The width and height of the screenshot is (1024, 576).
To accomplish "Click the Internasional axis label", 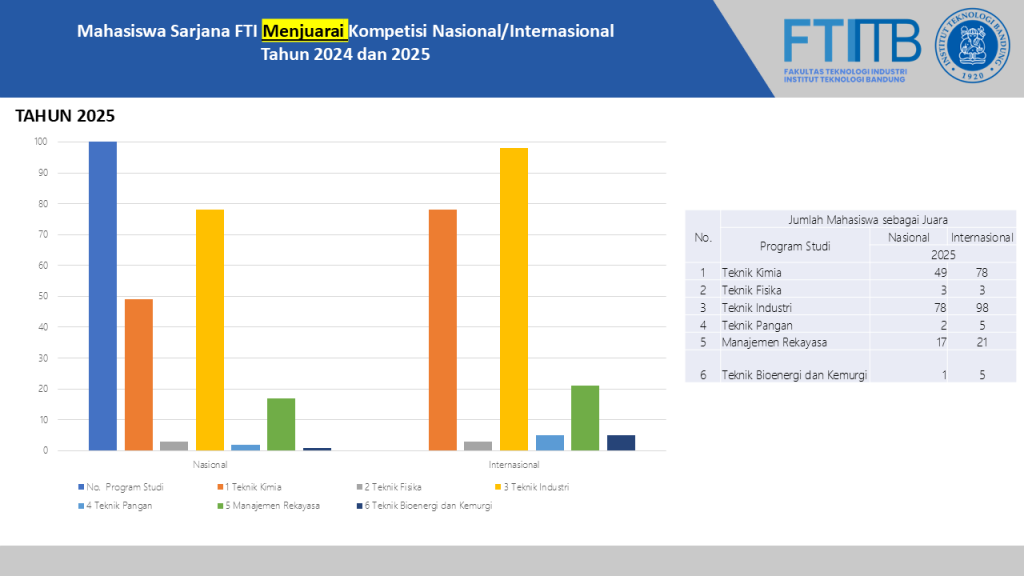I will pyautogui.click(x=514, y=465).
